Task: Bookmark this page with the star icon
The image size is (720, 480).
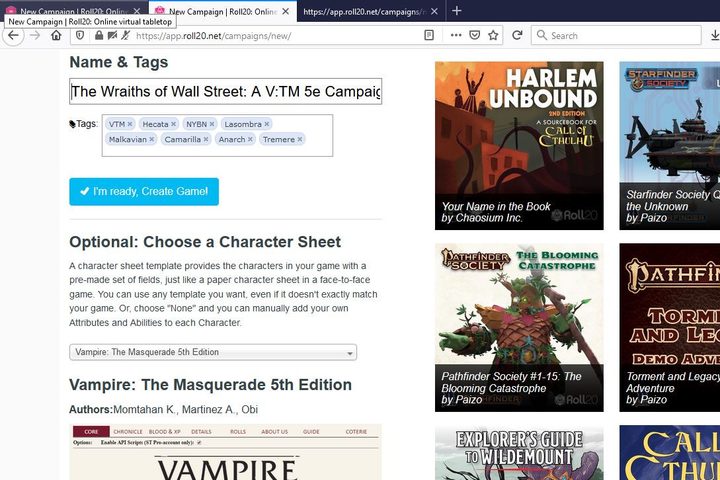Action: tap(493, 35)
